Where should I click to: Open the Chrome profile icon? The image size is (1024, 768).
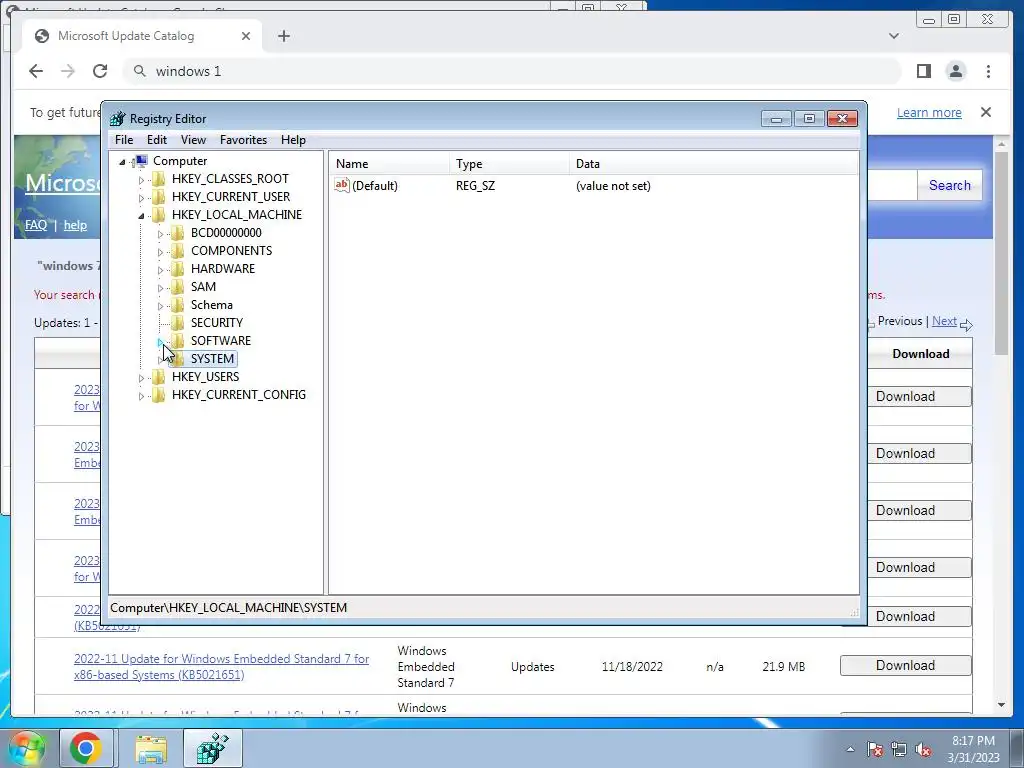[955, 71]
